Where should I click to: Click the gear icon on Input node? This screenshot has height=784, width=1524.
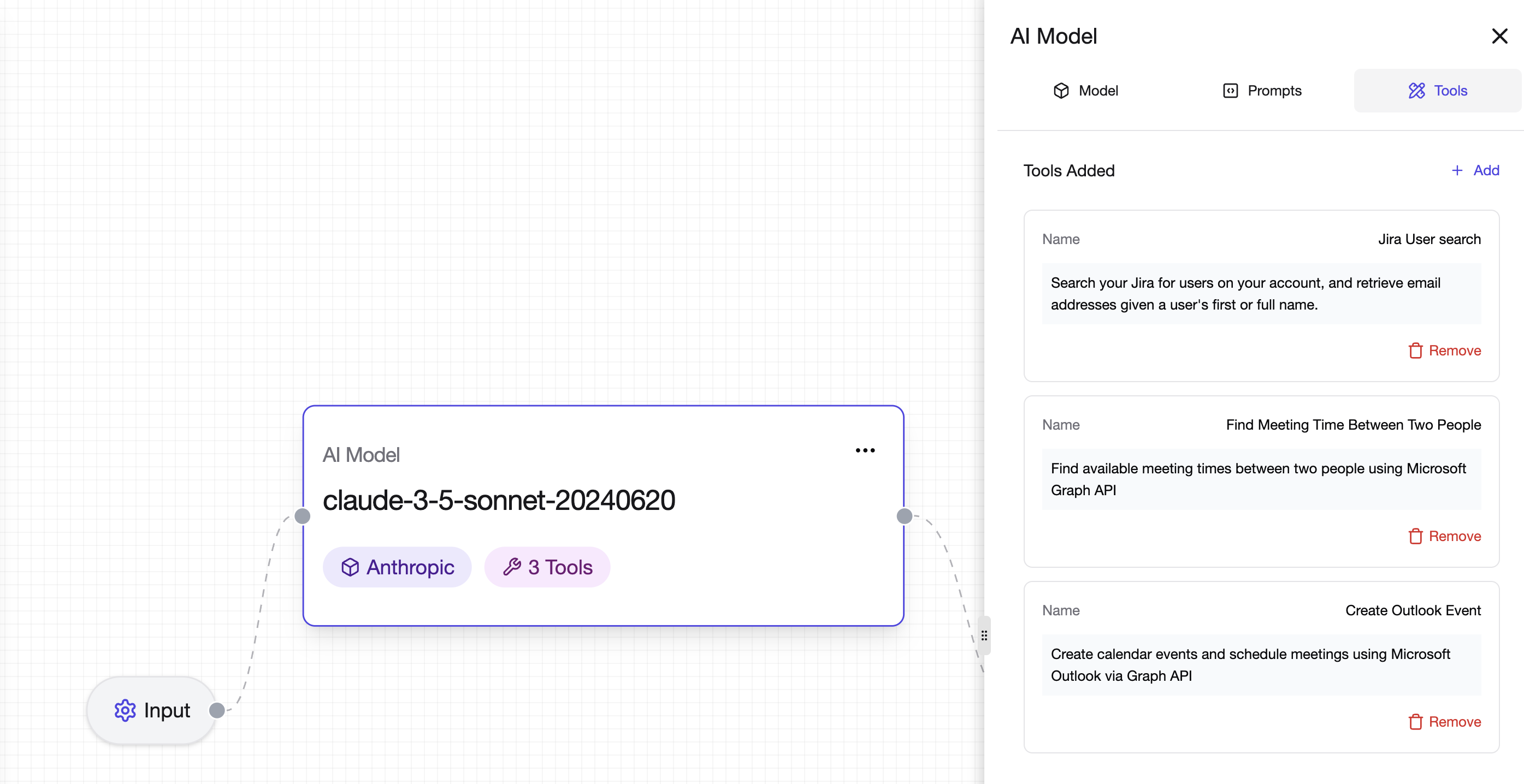(125, 710)
